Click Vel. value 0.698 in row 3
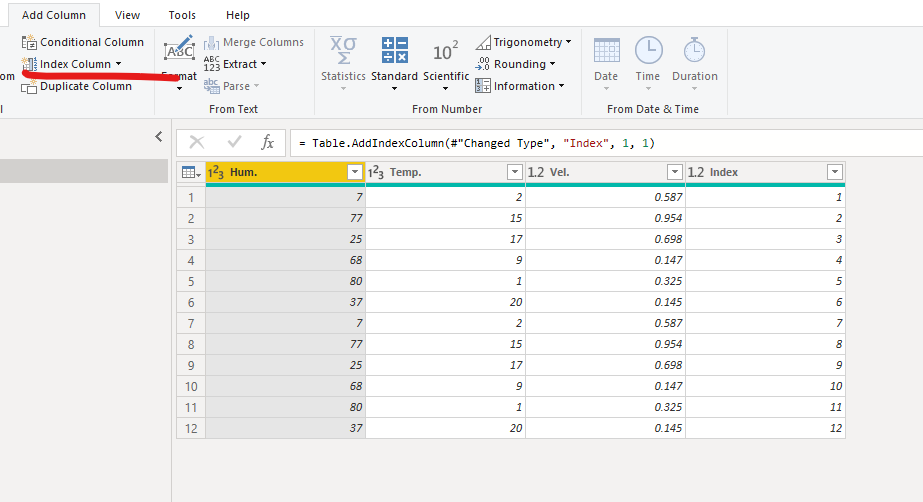This screenshot has height=502, width=923. [x=606, y=240]
